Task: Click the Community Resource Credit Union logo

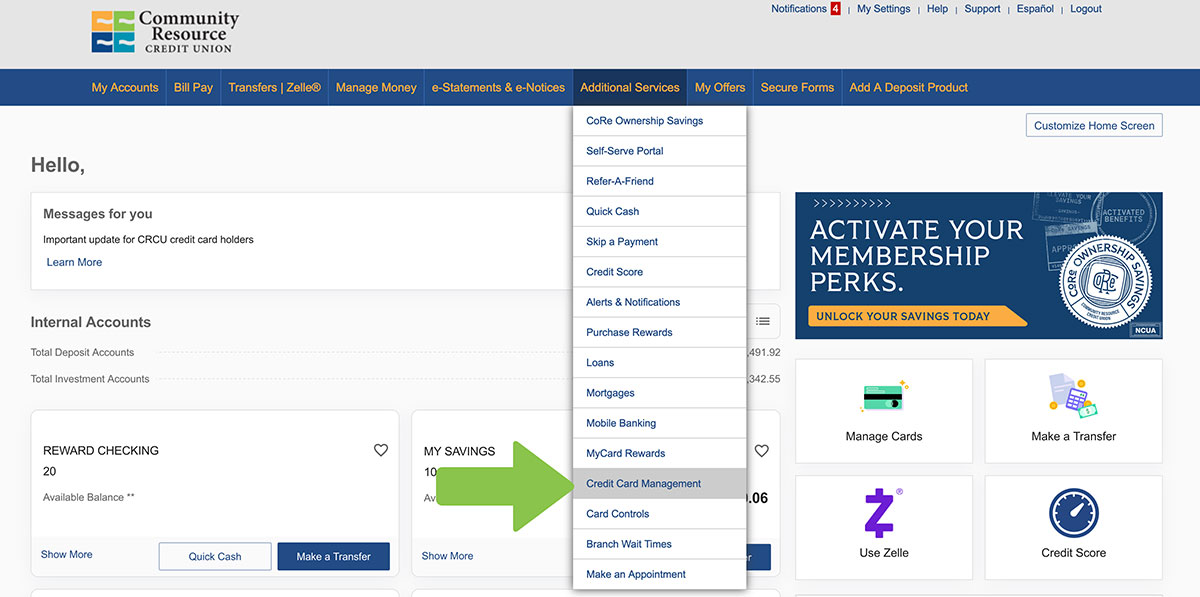Action: (x=165, y=32)
